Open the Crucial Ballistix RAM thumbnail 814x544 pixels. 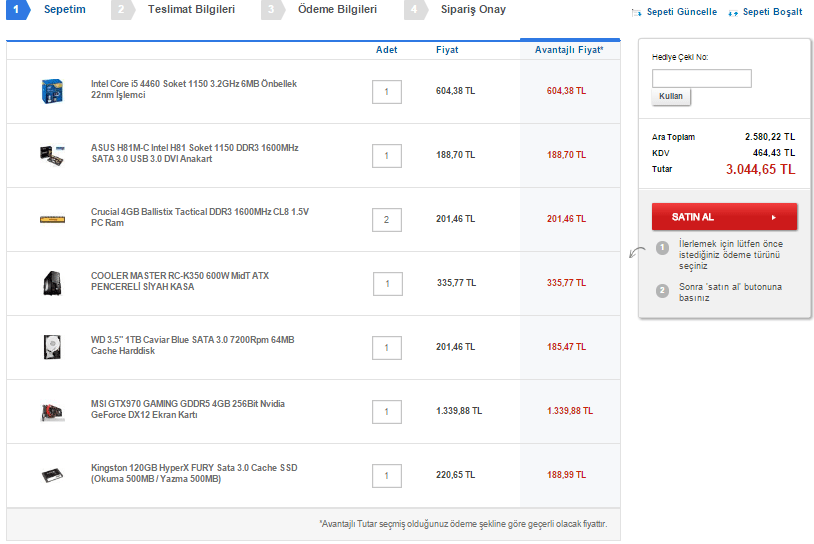[x=52, y=220]
